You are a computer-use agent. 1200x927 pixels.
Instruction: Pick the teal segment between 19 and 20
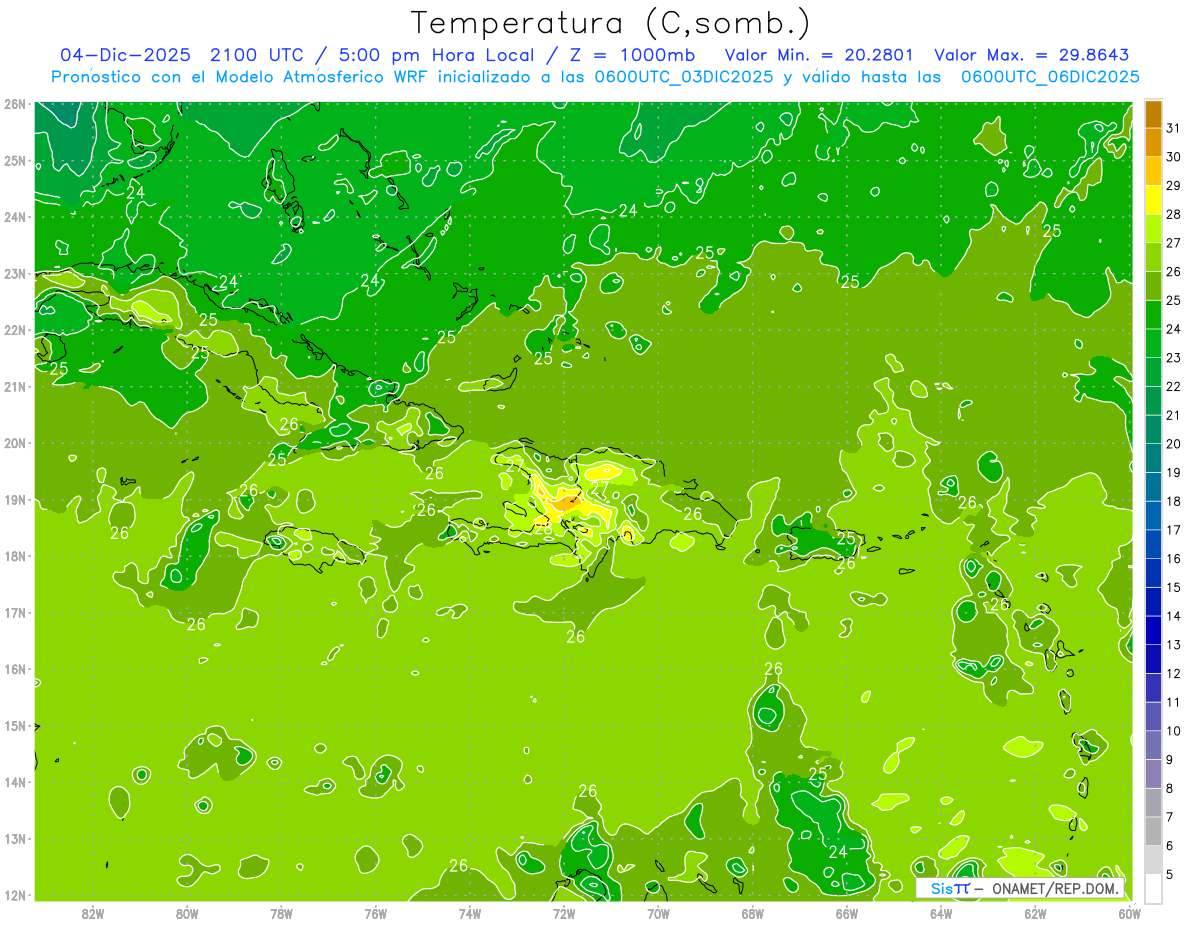[x=1153, y=458]
